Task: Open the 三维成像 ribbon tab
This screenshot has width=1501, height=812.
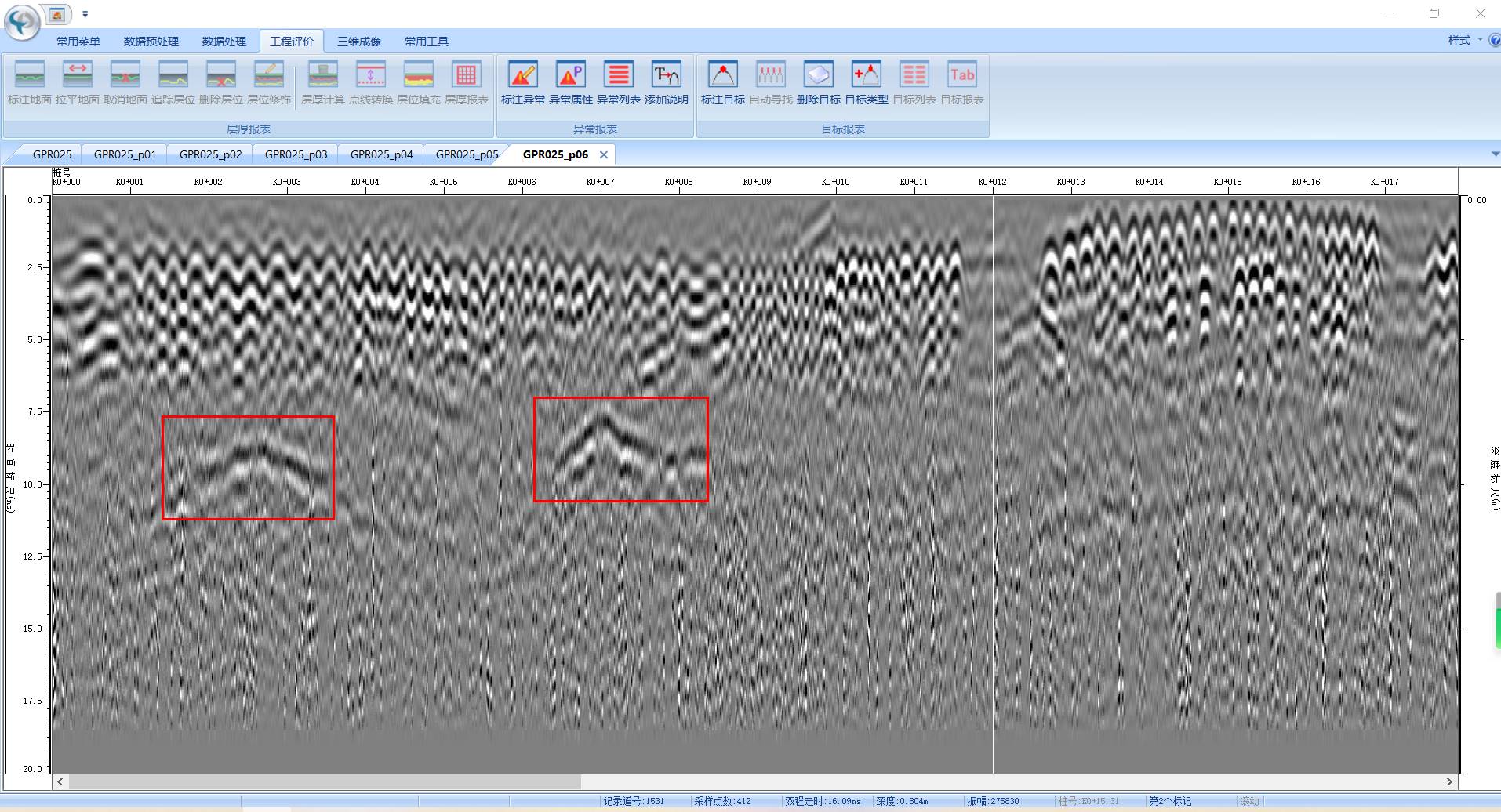Action: (359, 42)
